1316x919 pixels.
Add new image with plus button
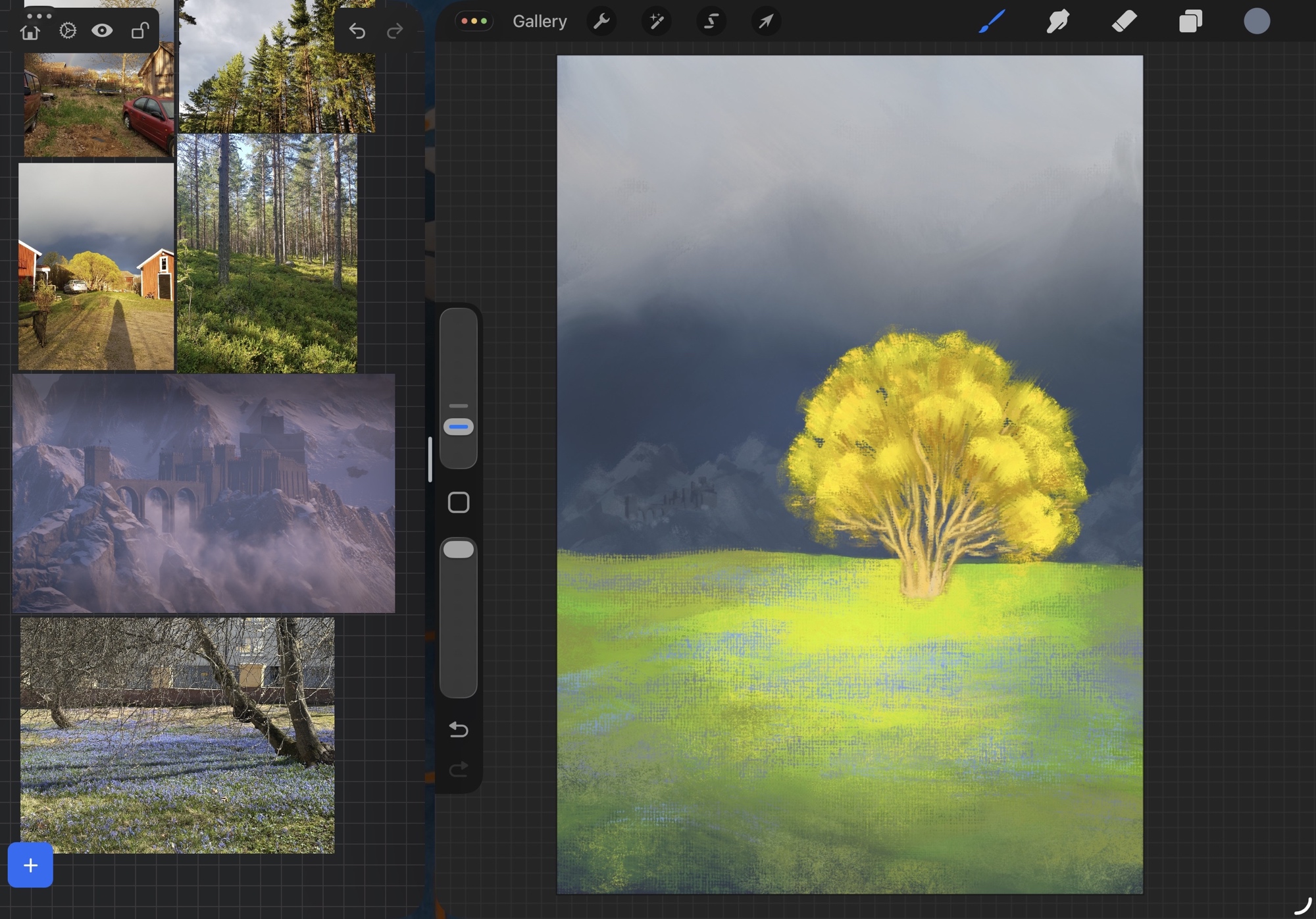(x=30, y=865)
